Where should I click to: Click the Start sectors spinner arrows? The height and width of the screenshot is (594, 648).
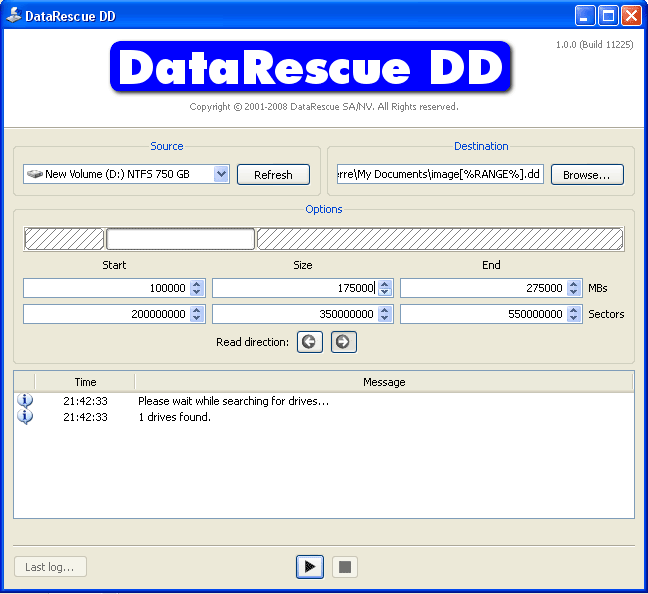pos(197,314)
